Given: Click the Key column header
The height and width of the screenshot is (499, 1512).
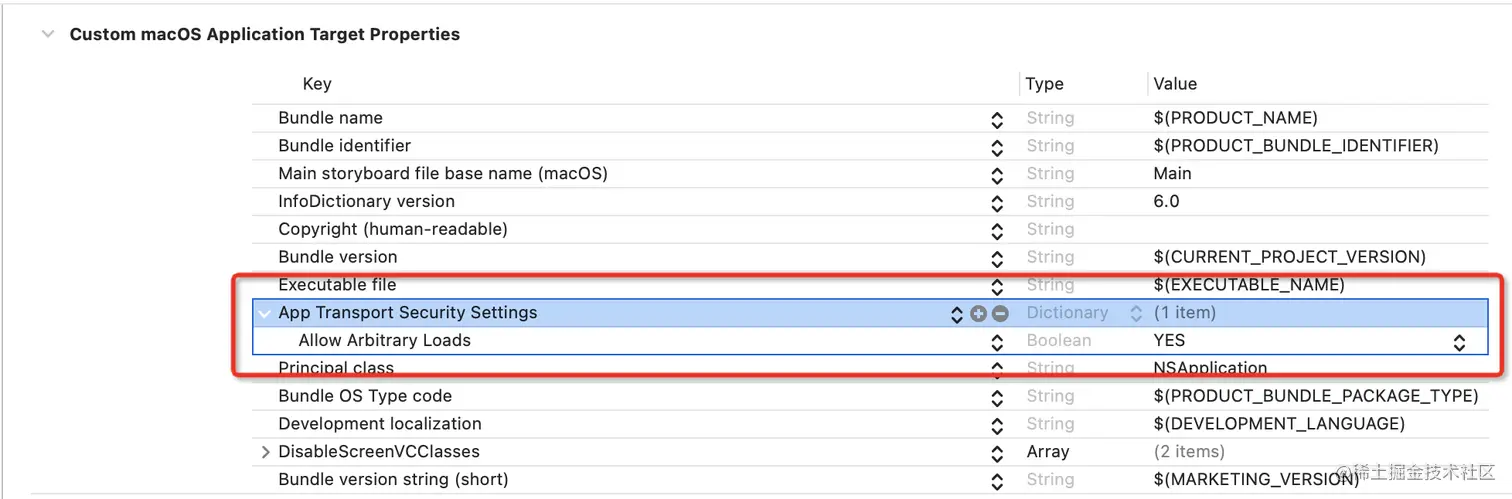Looking at the screenshot, I should click(x=317, y=84).
